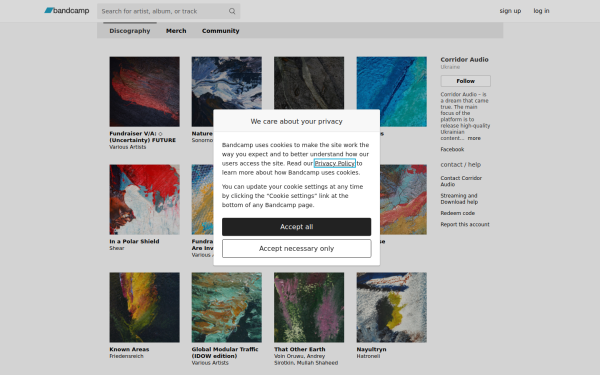
Task: Click the In a Polar Shield title text
Action: click(x=134, y=241)
